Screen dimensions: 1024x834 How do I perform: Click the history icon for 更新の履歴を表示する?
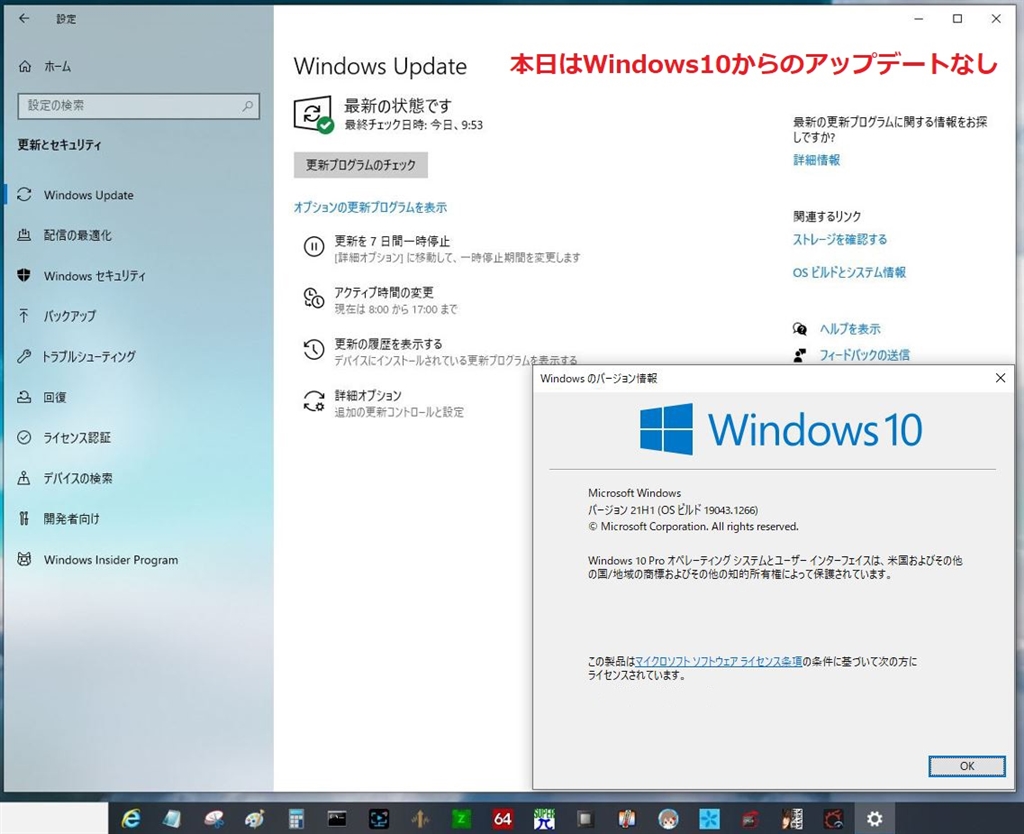tap(314, 349)
